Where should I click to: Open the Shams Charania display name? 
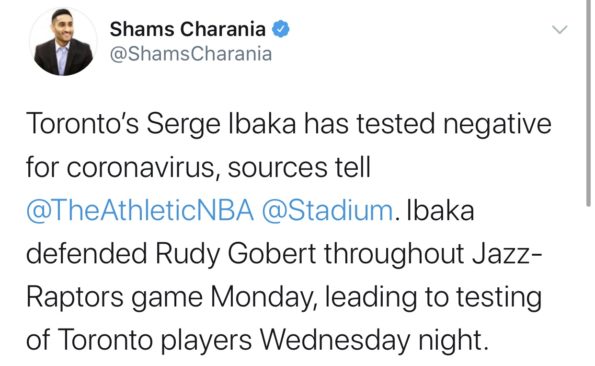tap(187, 29)
